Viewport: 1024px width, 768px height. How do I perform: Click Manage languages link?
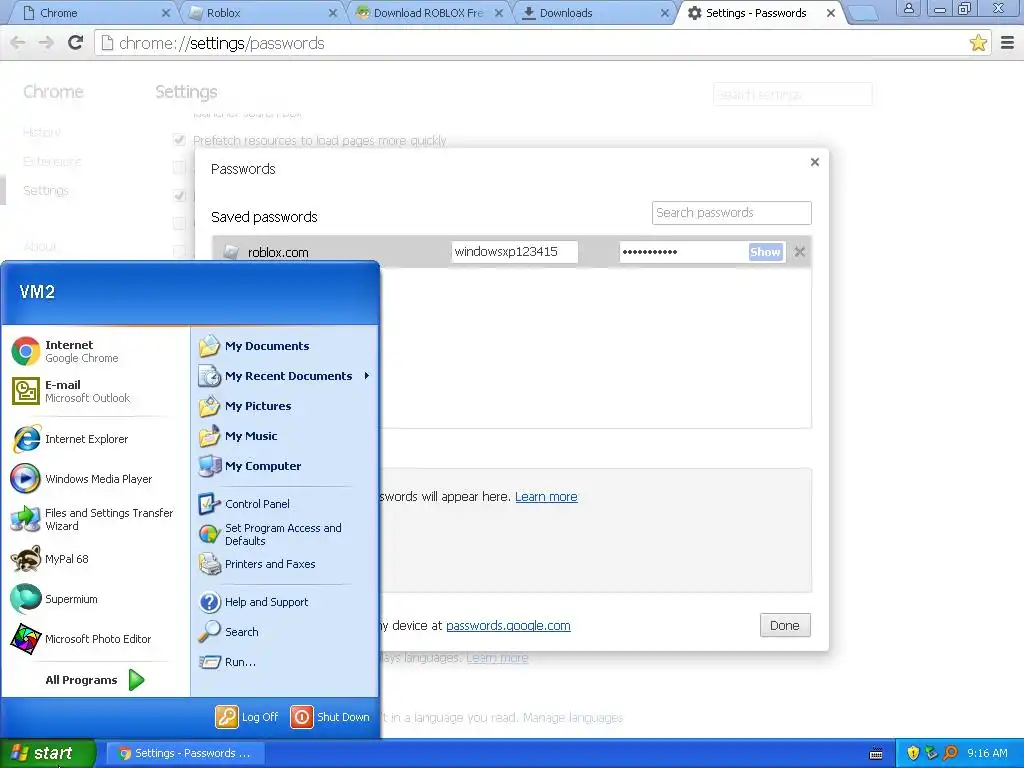[573, 718]
